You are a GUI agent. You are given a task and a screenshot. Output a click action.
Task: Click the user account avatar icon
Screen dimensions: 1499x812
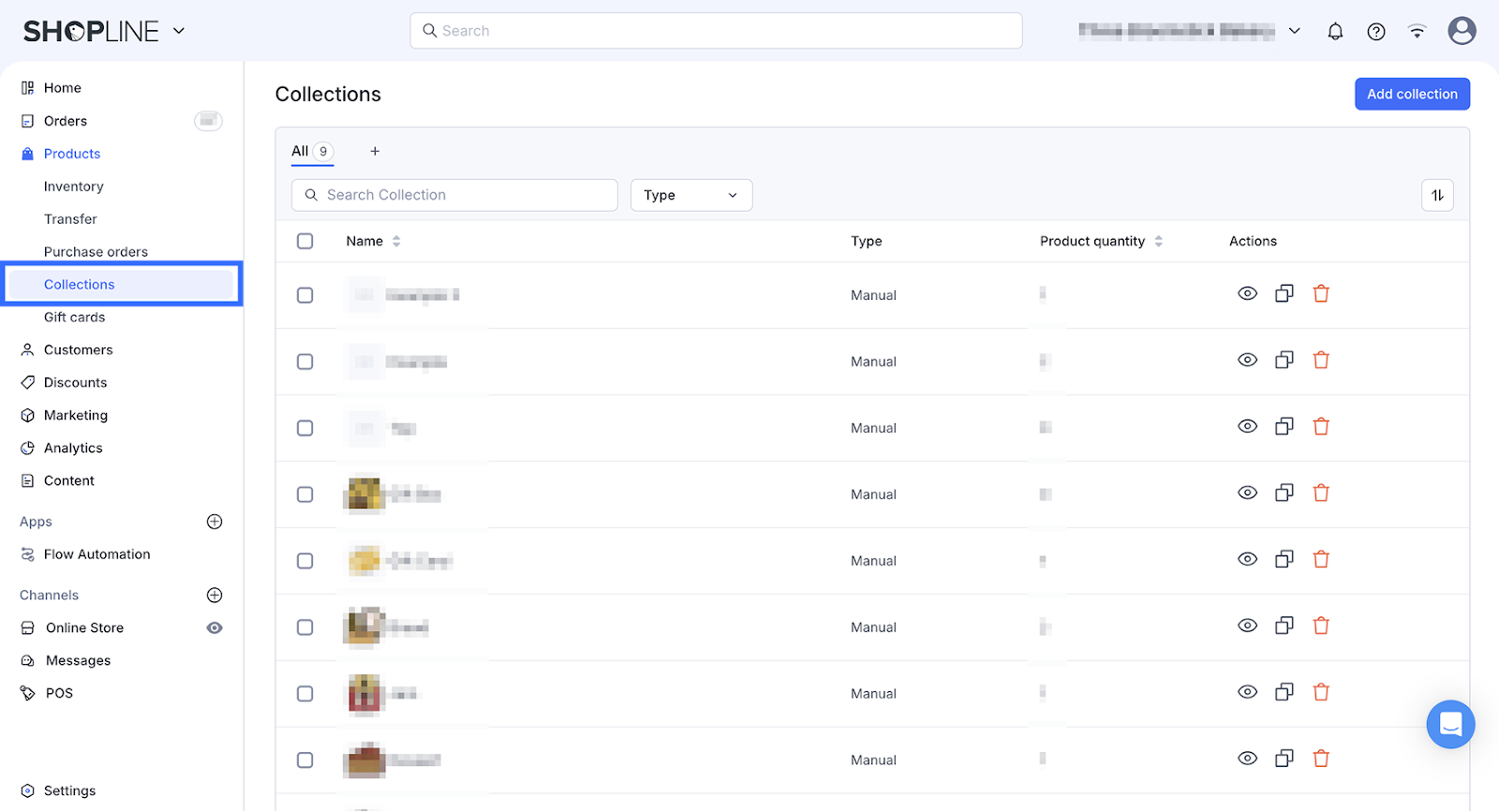pos(1462,31)
